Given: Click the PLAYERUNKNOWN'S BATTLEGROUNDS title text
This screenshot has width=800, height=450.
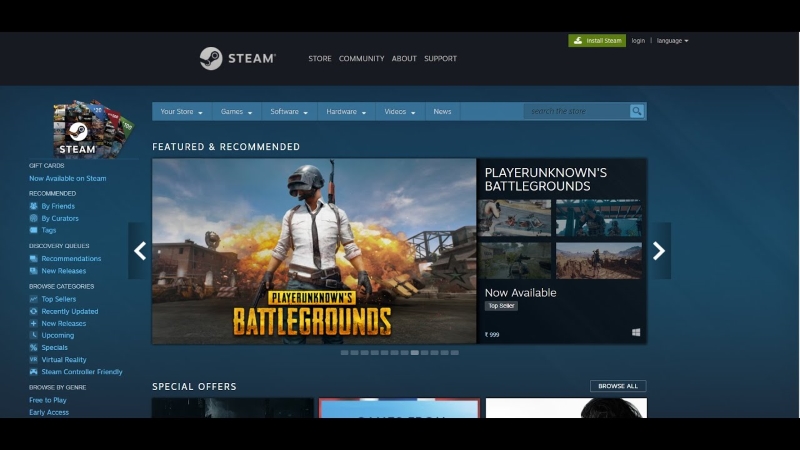Looking at the screenshot, I should 546,180.
